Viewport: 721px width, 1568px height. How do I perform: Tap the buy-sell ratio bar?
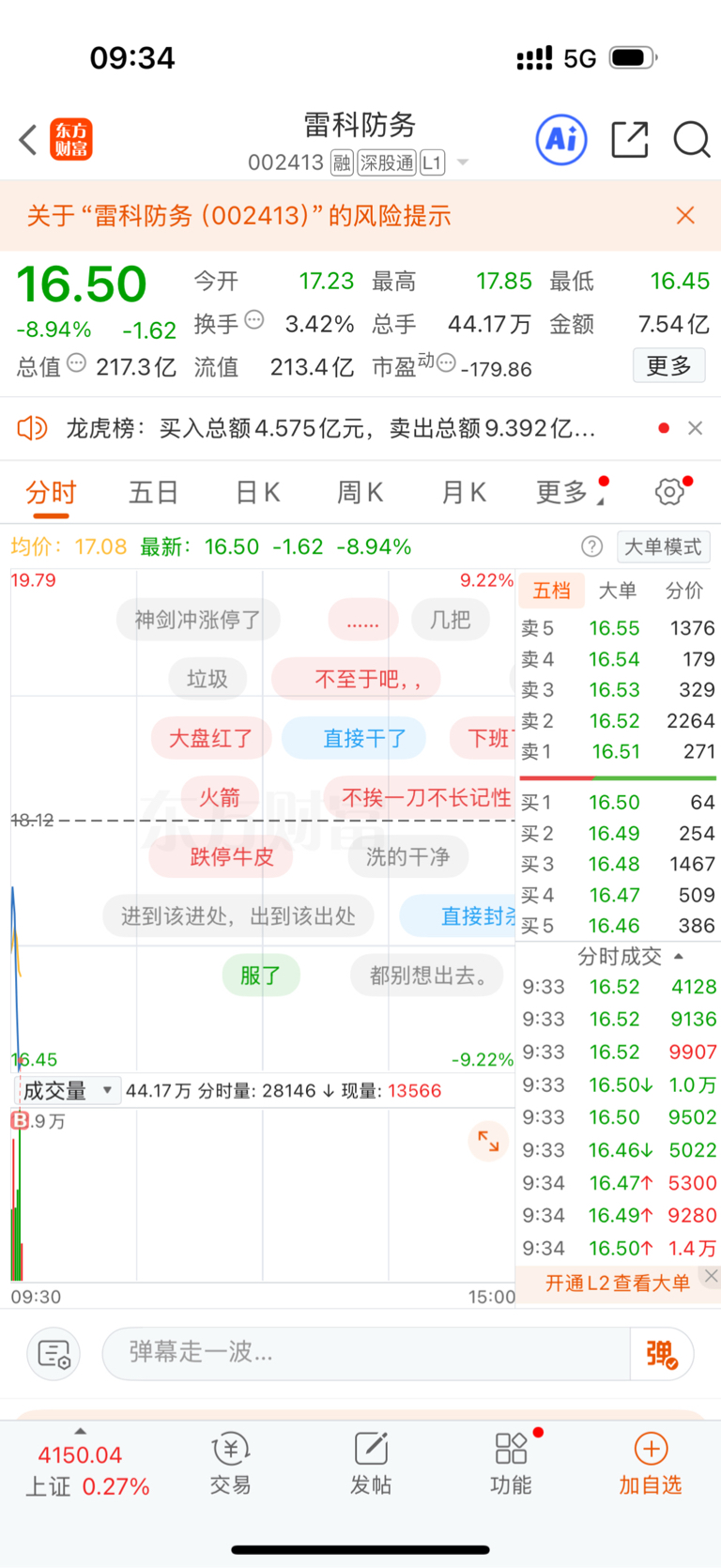pyautogui.click(x=618, y=777)
